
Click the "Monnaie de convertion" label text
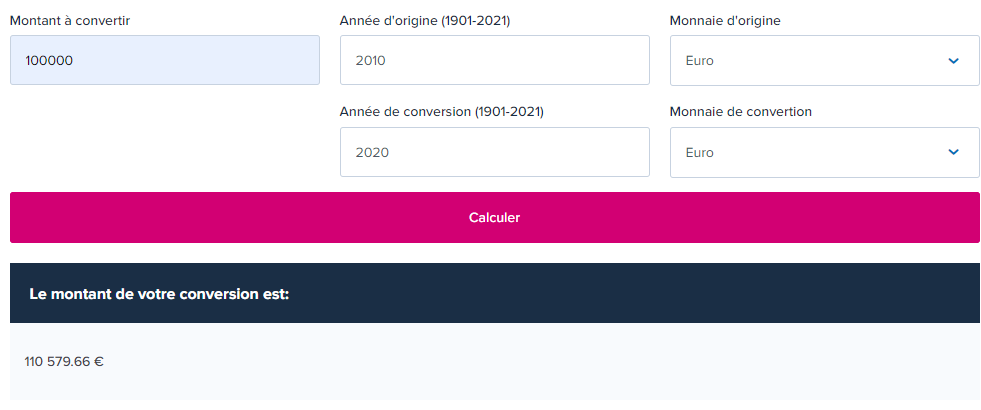[x=741, y=112]
